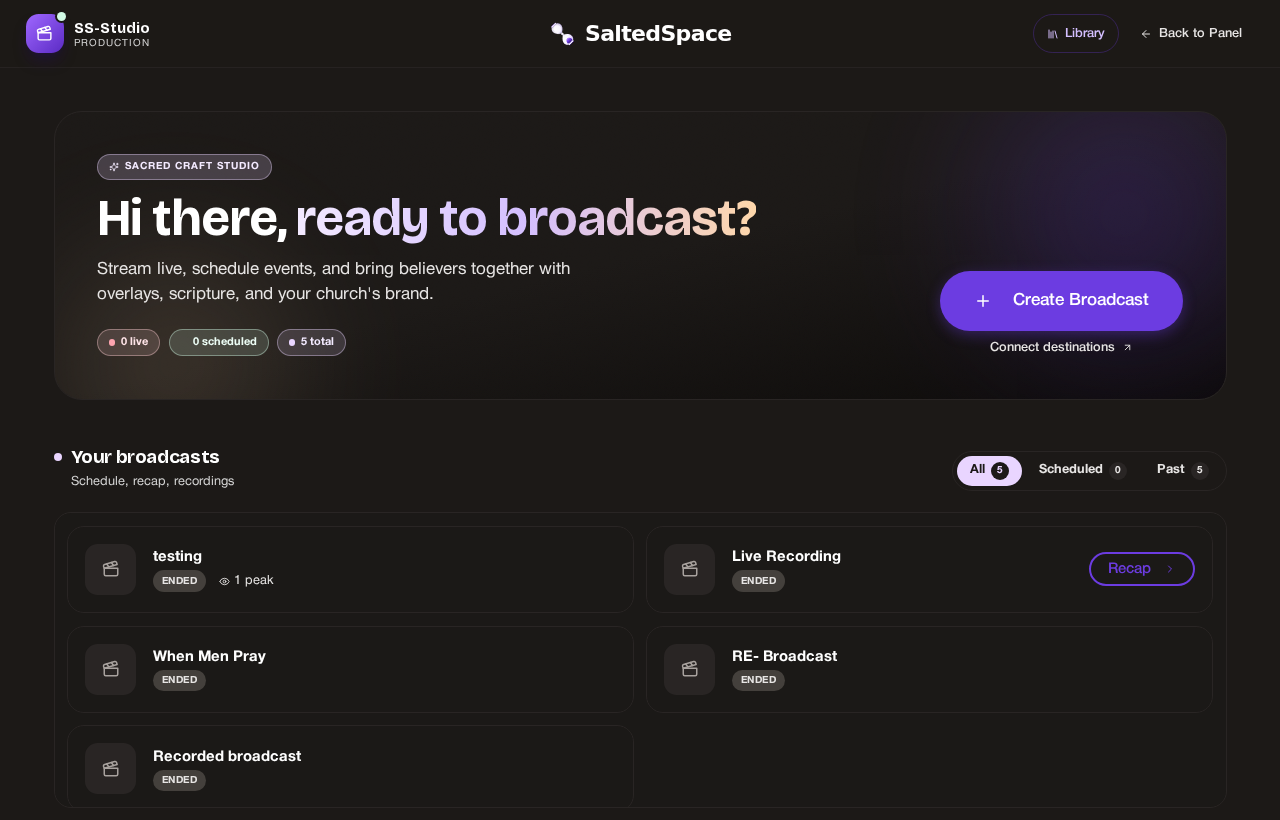Viewport: 1280px width, 820px height.
Task: Open the Connect destinations link
Action: (x=1061, y=347)
